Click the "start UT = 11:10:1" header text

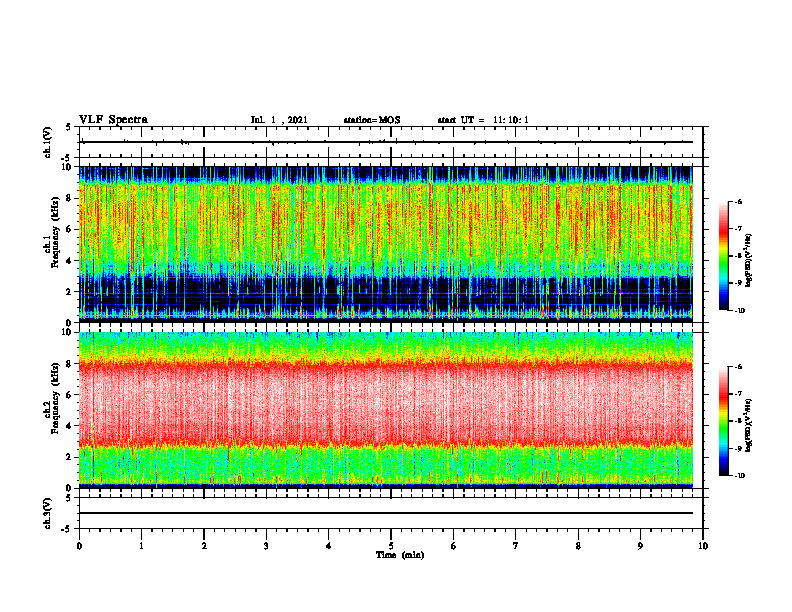pos(483,120)
